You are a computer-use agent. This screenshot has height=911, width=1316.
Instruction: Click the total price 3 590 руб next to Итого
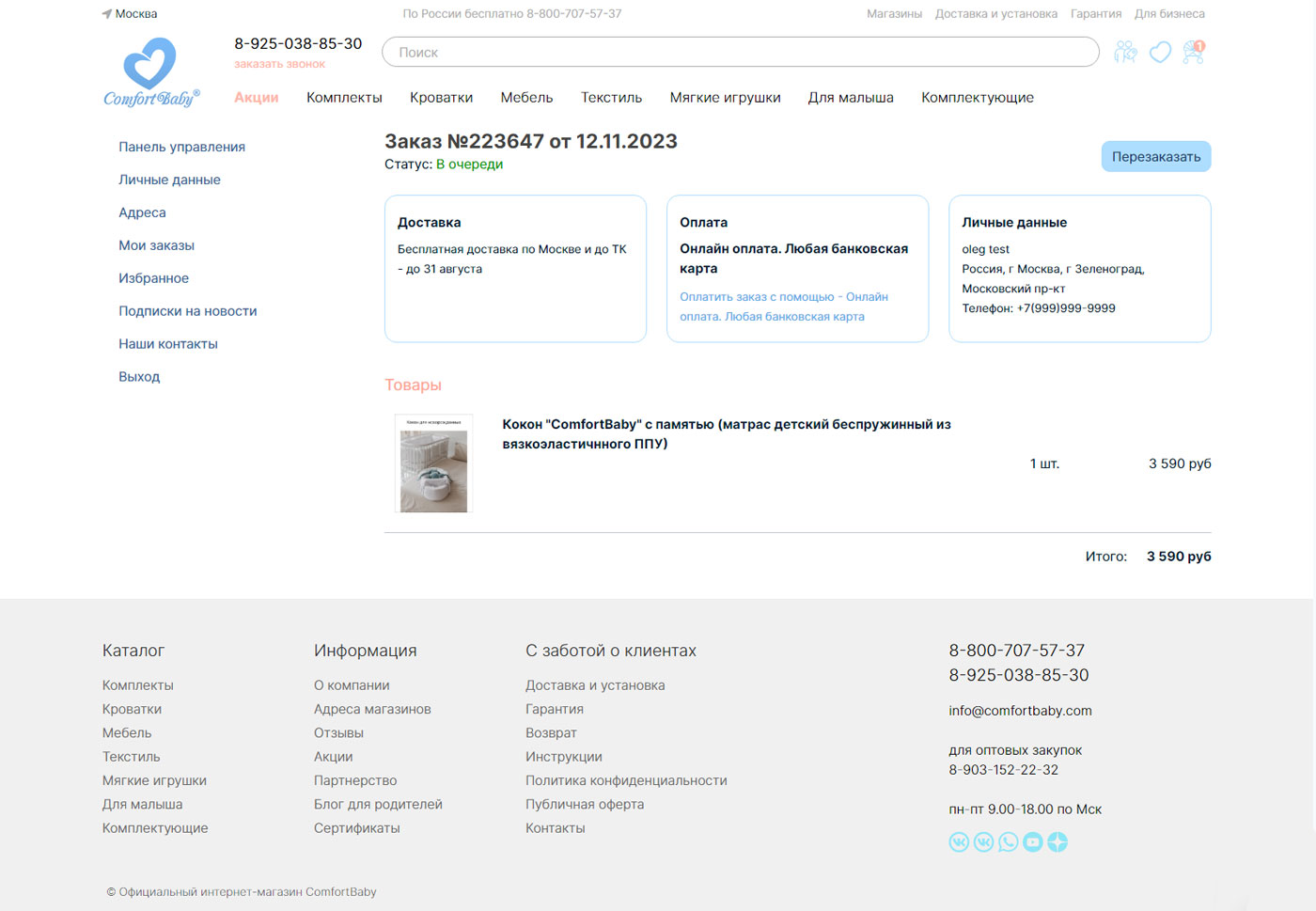[1179, 557]
